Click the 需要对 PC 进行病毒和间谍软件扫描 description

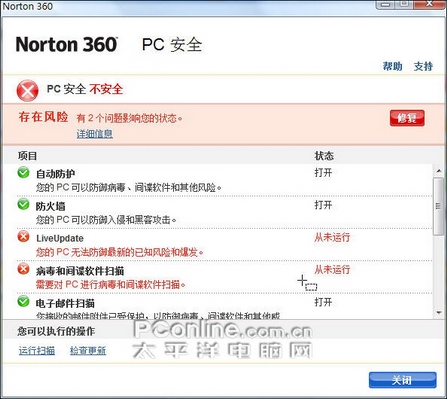111,284
